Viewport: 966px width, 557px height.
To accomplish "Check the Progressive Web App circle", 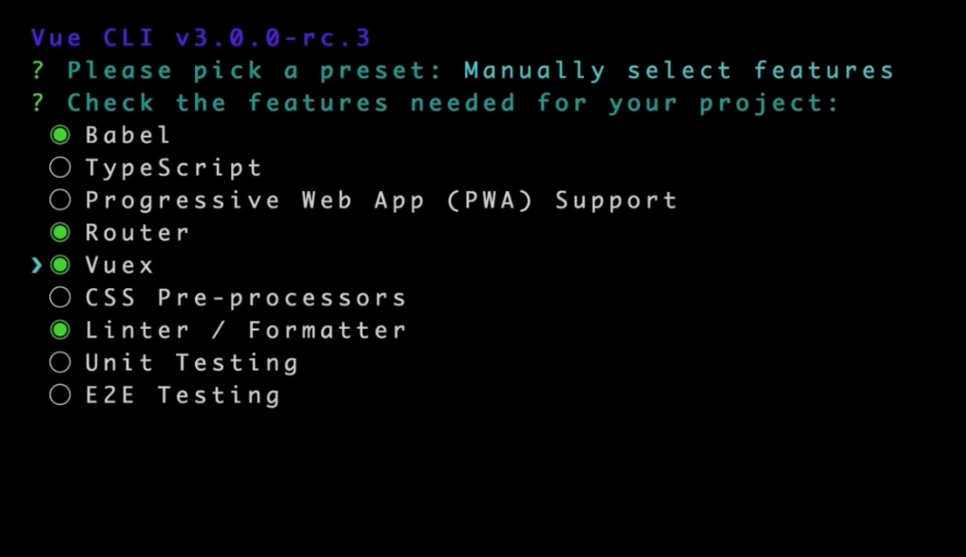I will point(60,200).
